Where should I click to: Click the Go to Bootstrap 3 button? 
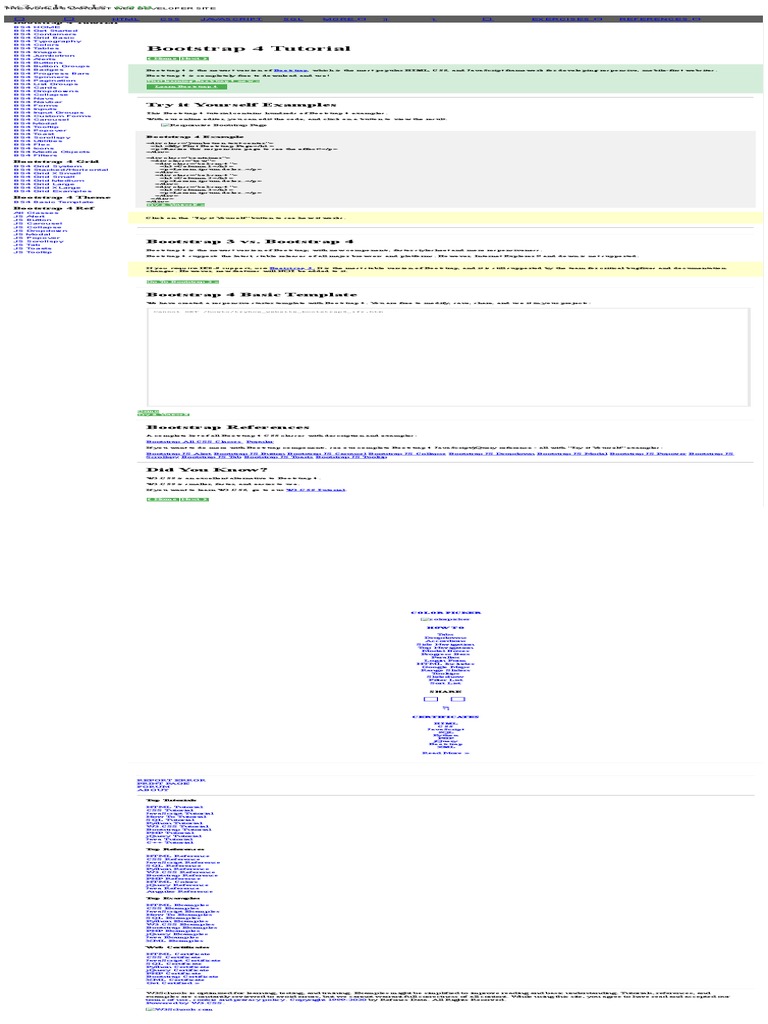pyautogui.click(x=183, y=281)
